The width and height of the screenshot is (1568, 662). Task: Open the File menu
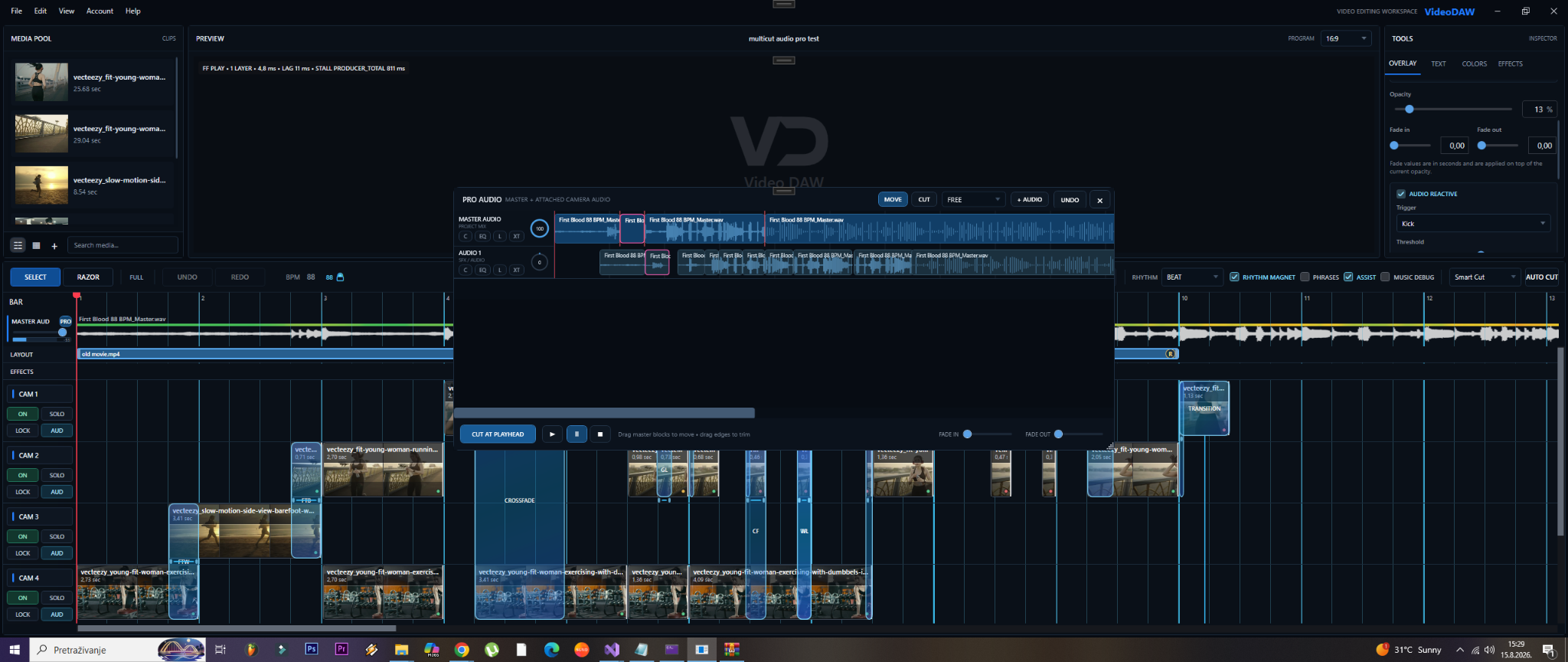(x=17, y=11)
